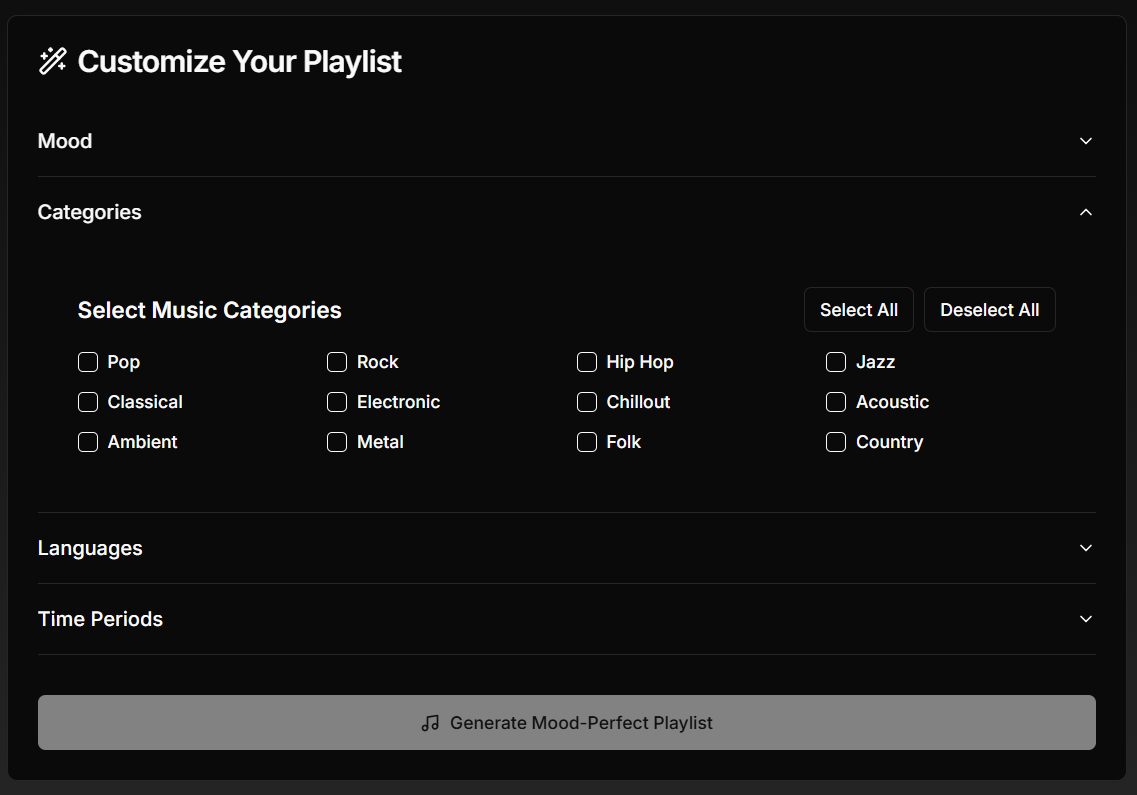Tick the Hip Hop checkbox

[x=587, y=362]
